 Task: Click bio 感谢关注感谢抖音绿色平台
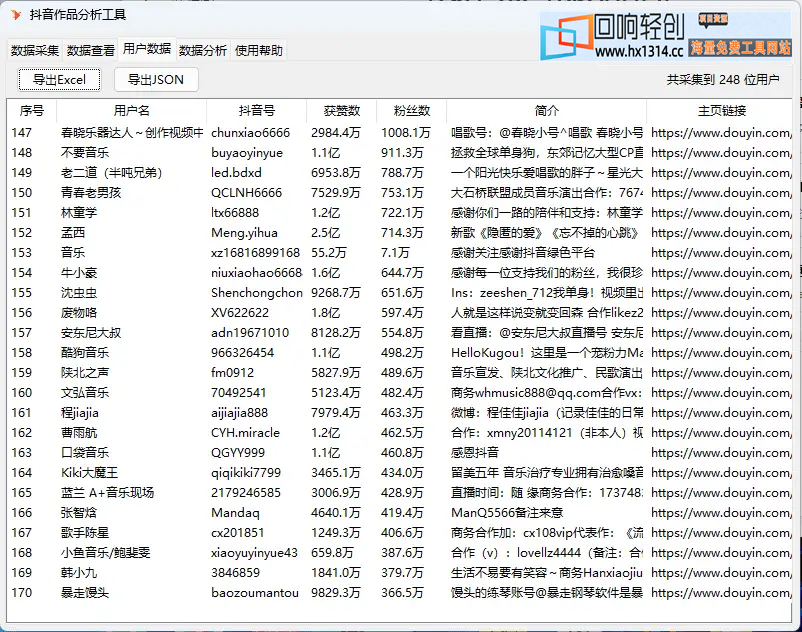pos(523,253)
